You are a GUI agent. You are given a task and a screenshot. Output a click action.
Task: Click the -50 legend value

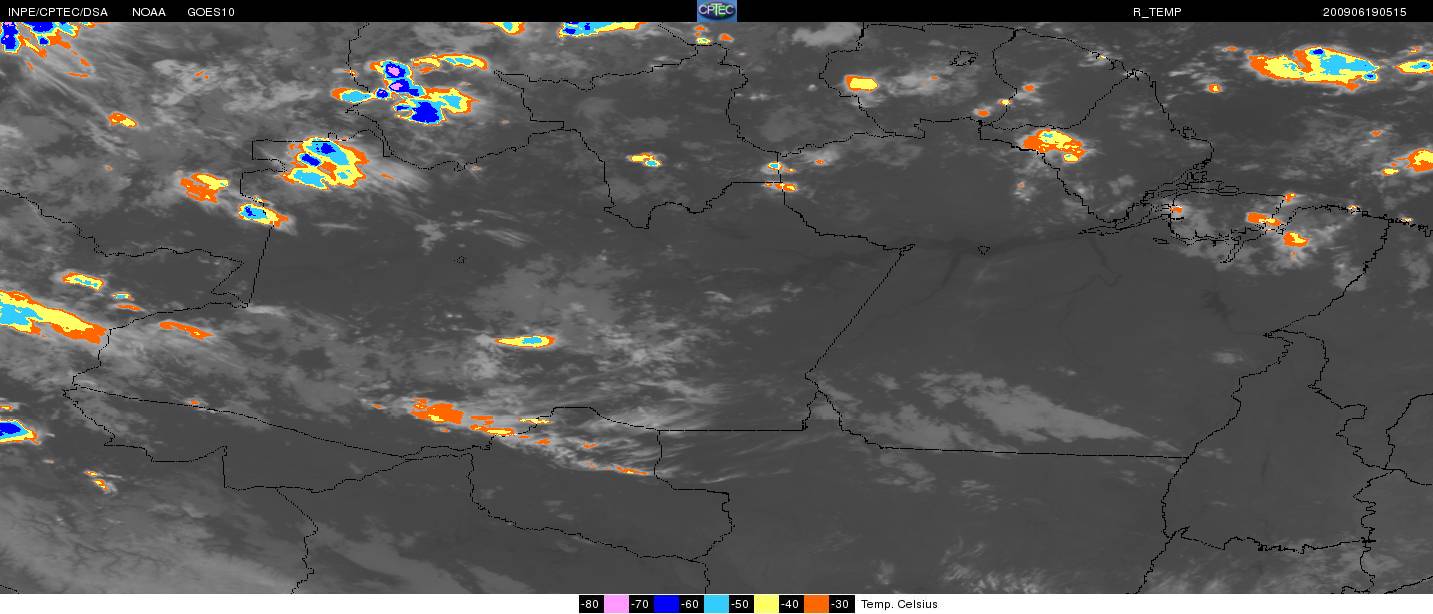[x=741, y=604]
